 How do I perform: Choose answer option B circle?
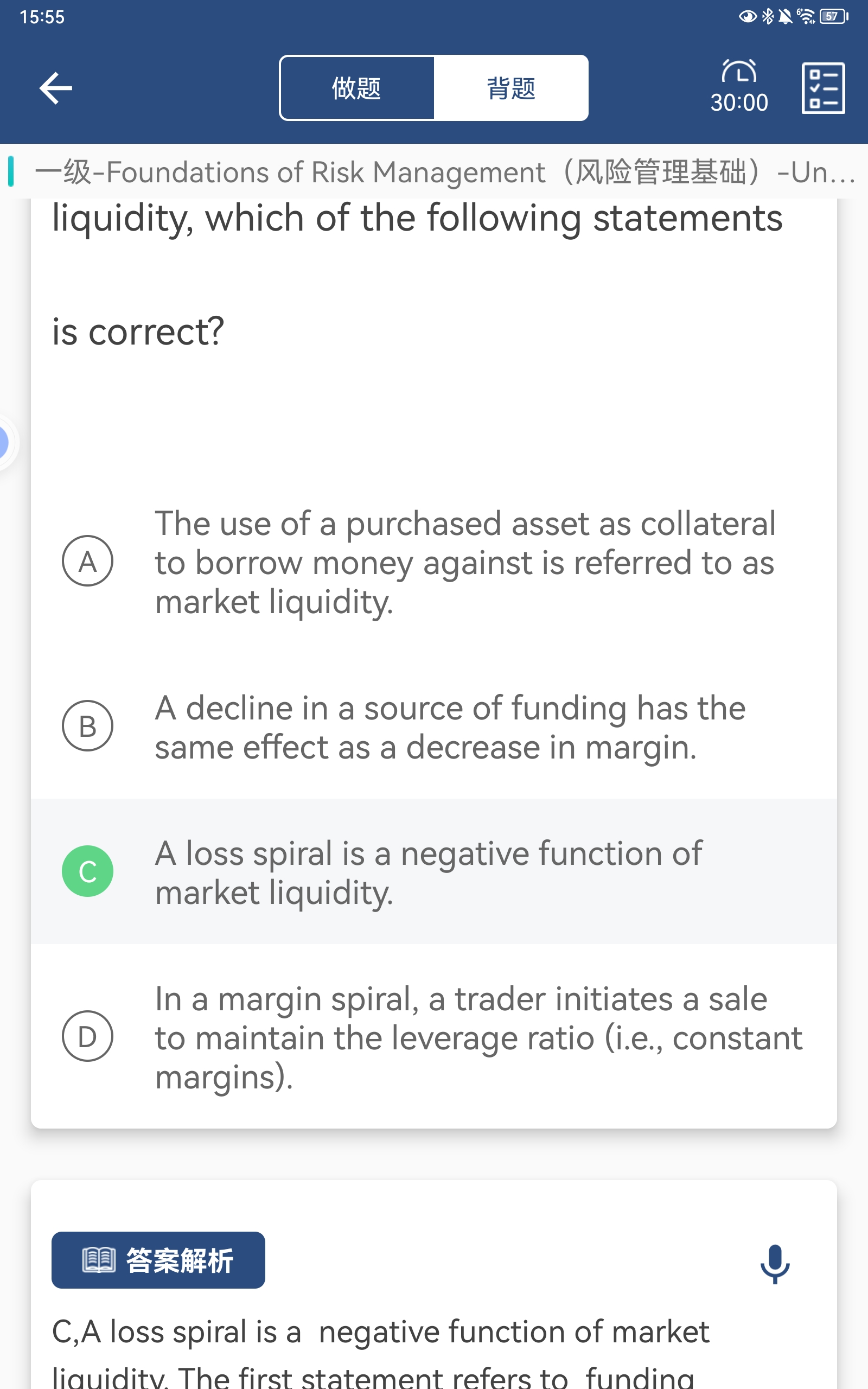click(x=87, y=725)
